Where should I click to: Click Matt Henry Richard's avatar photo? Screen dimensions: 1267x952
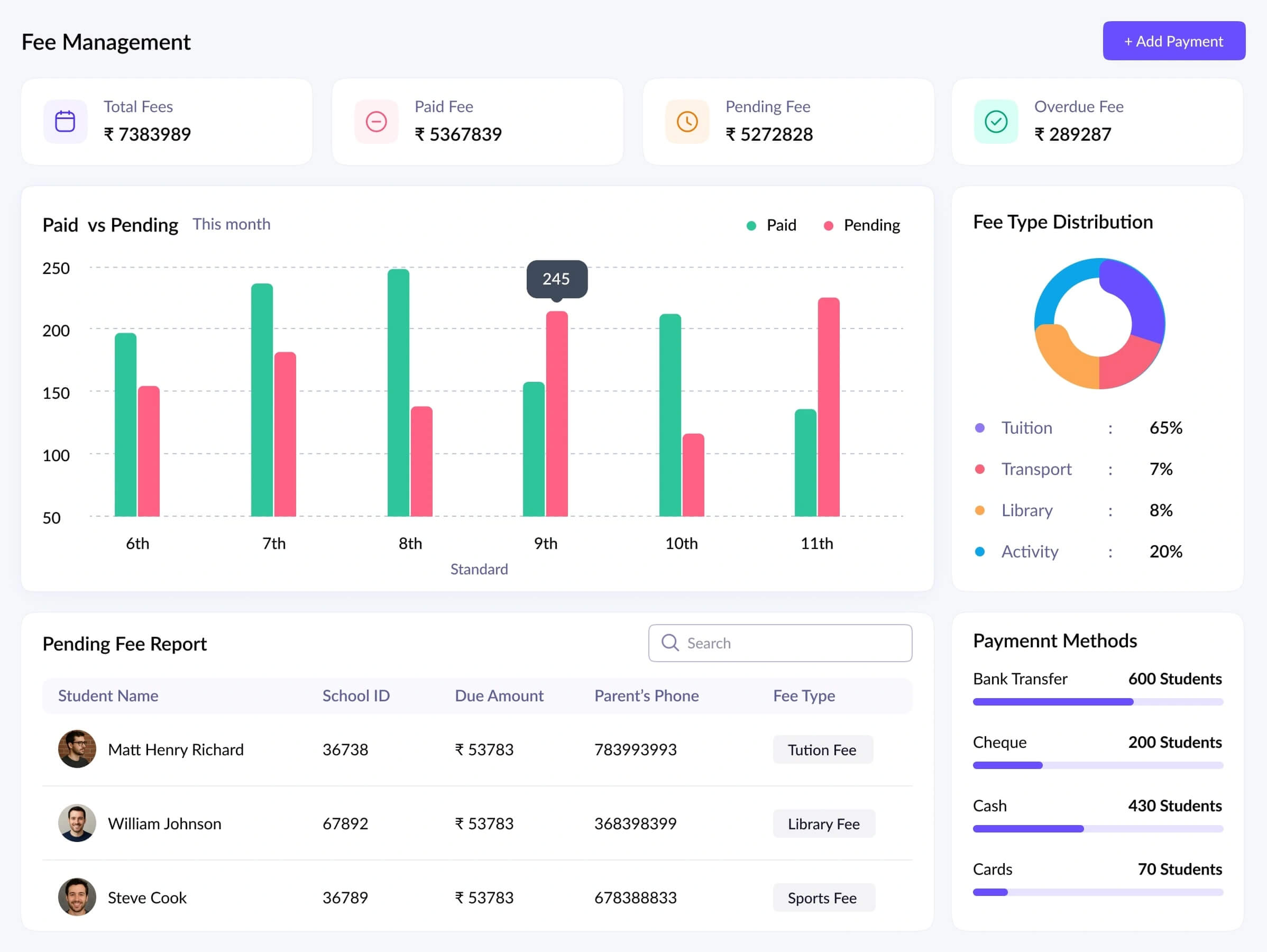77,749
